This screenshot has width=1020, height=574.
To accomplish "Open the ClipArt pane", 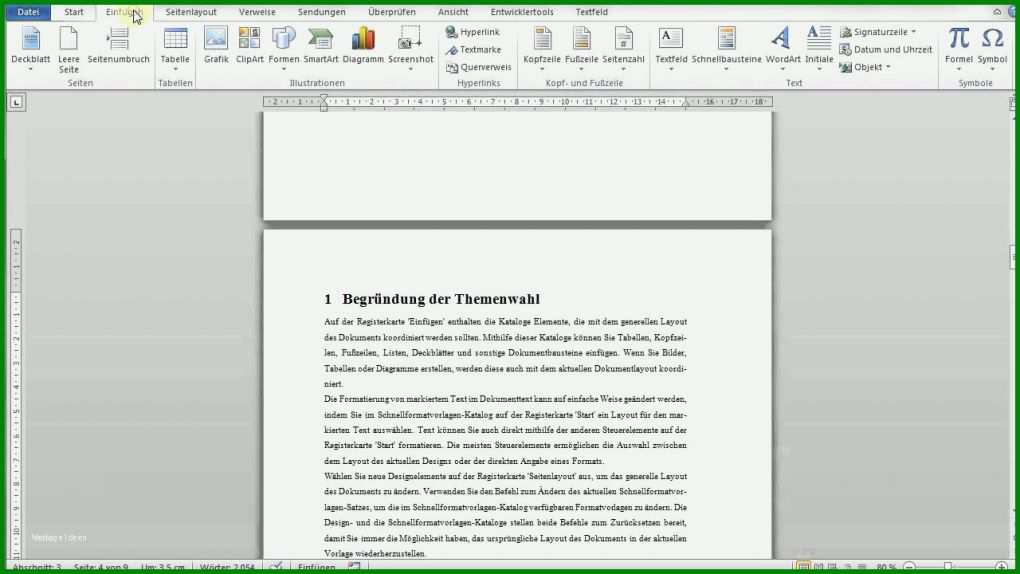I will pyautogui.click(x=249, y=46).
